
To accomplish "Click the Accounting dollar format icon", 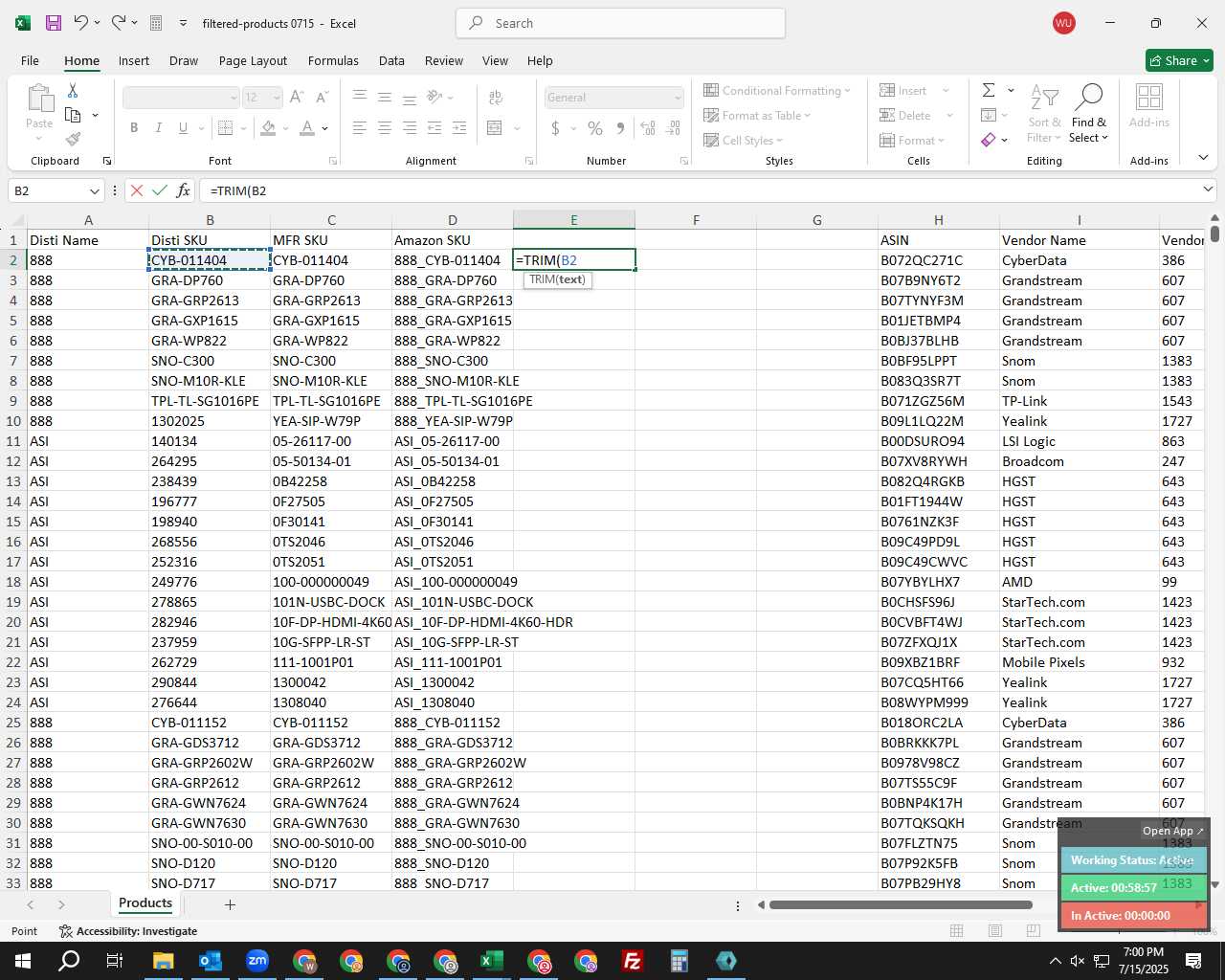I will 555,127.
